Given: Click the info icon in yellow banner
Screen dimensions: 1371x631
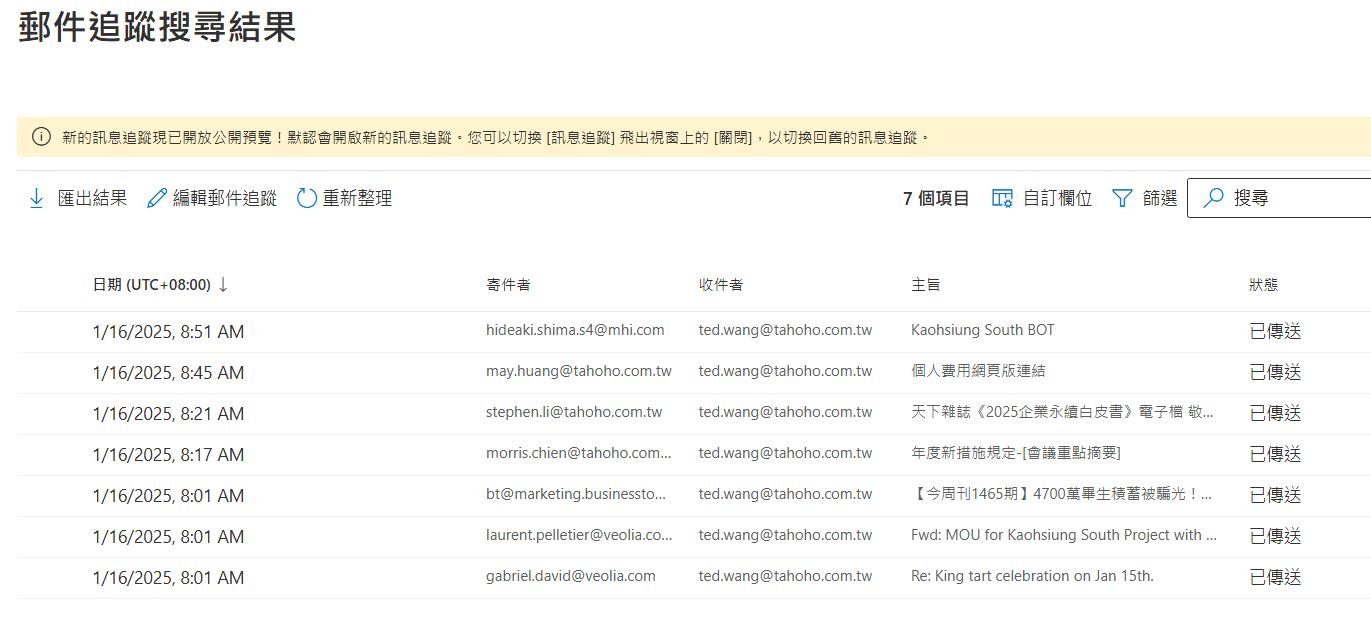Looking at the screenshot, I should [x=41, y=137].
